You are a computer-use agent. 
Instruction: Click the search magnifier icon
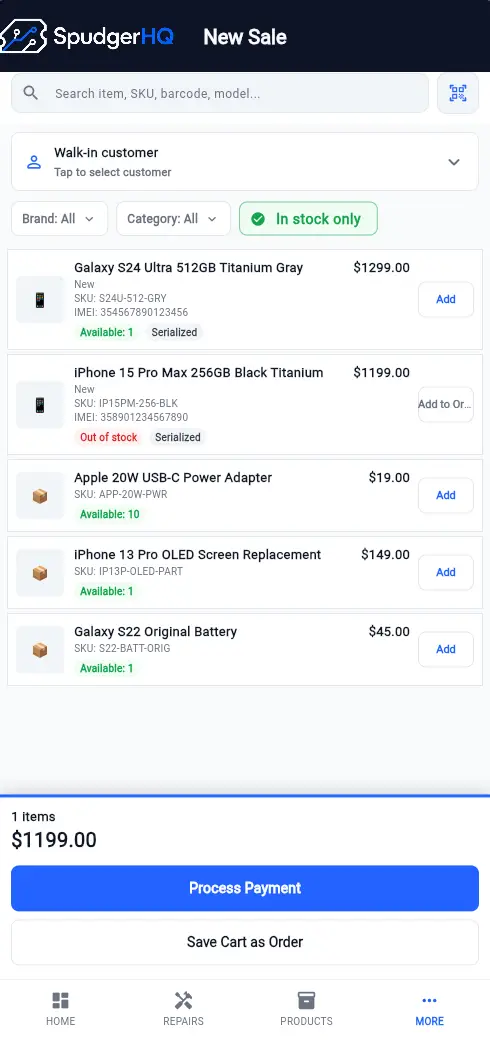tap(31, 93)
